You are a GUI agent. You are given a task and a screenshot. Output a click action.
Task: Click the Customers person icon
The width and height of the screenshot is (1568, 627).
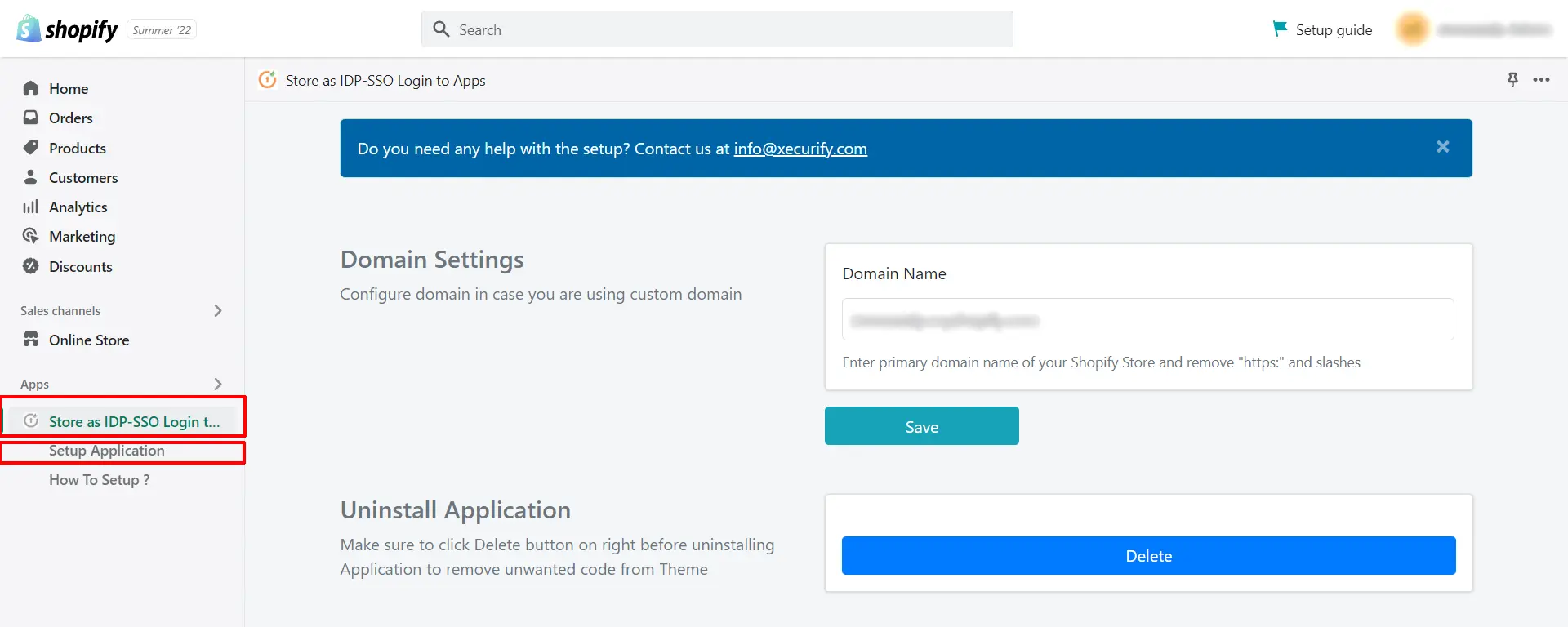(x=31, y=177)
